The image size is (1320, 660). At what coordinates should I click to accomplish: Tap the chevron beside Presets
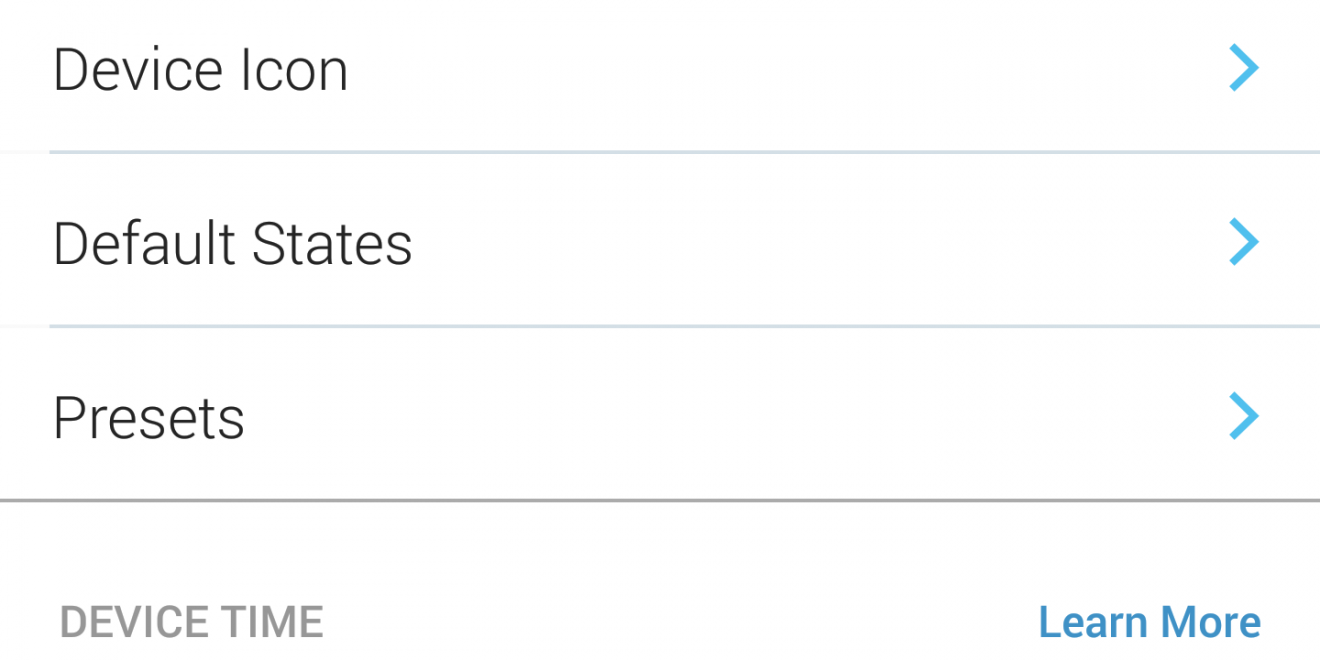click(1243, 416)
